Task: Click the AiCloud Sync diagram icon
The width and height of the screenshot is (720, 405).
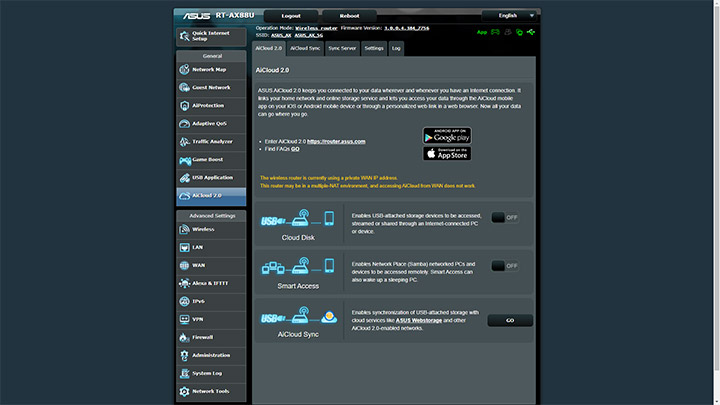Action: tap(298, 316)
